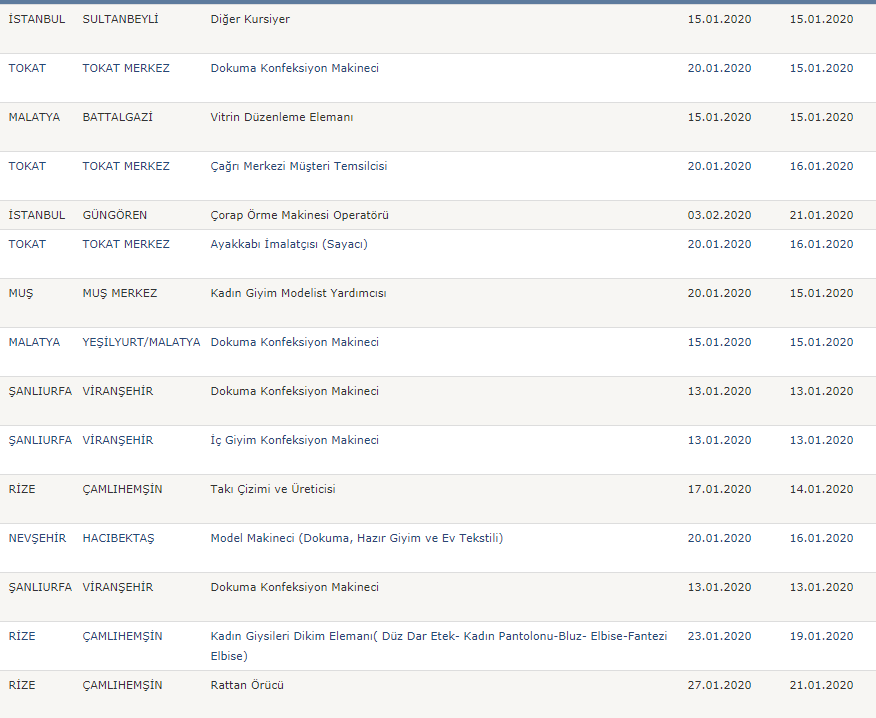
Task: Select the 03.02.2020 start date cell
Action: (719, 215)
